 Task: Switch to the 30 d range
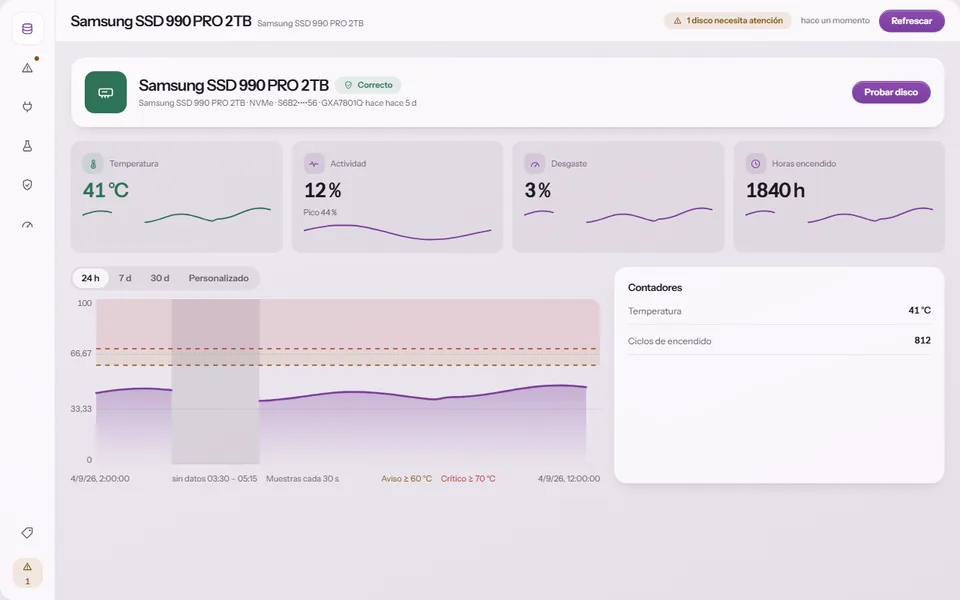[160, 278]
